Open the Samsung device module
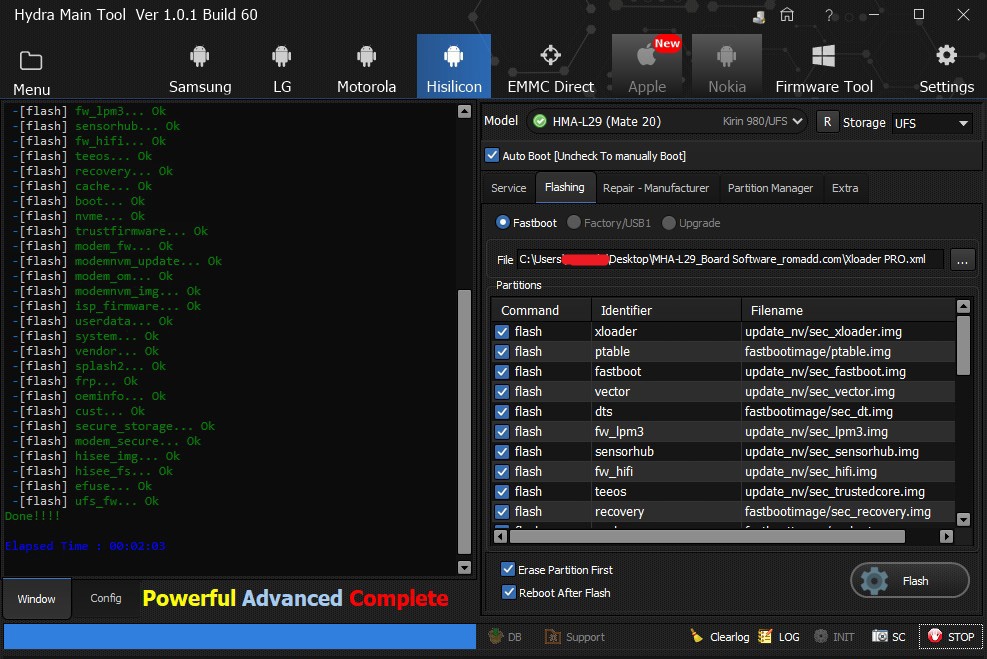The image size is (987, 659). pos(200,67)
